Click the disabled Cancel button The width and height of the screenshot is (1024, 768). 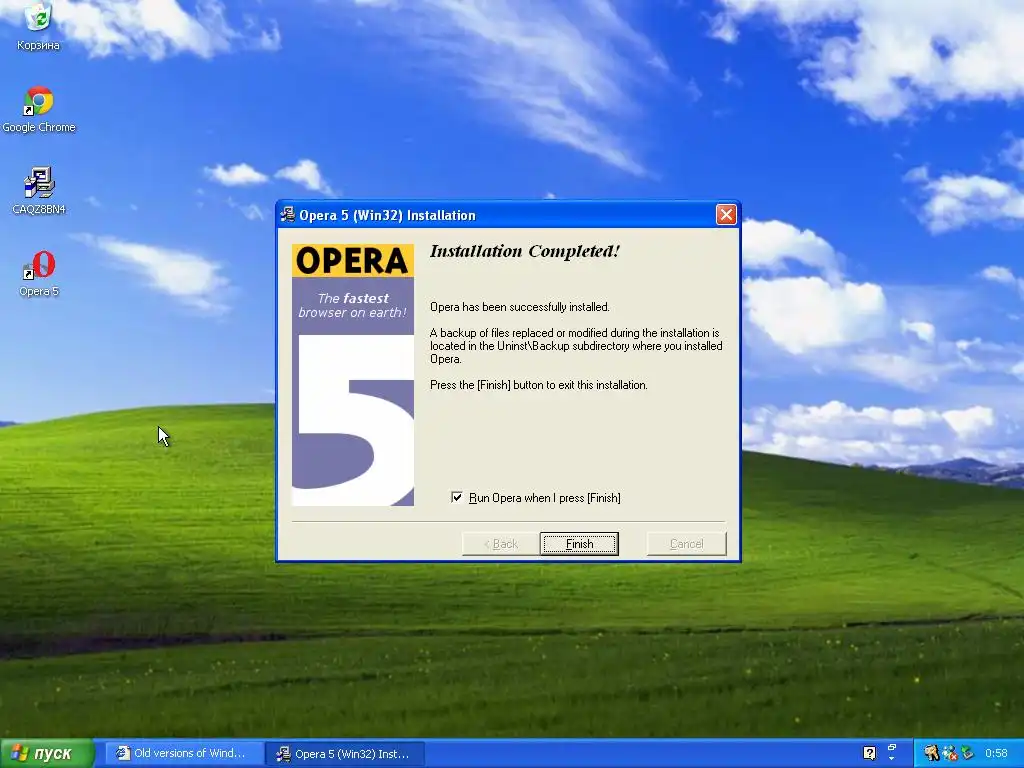(686, 543)
